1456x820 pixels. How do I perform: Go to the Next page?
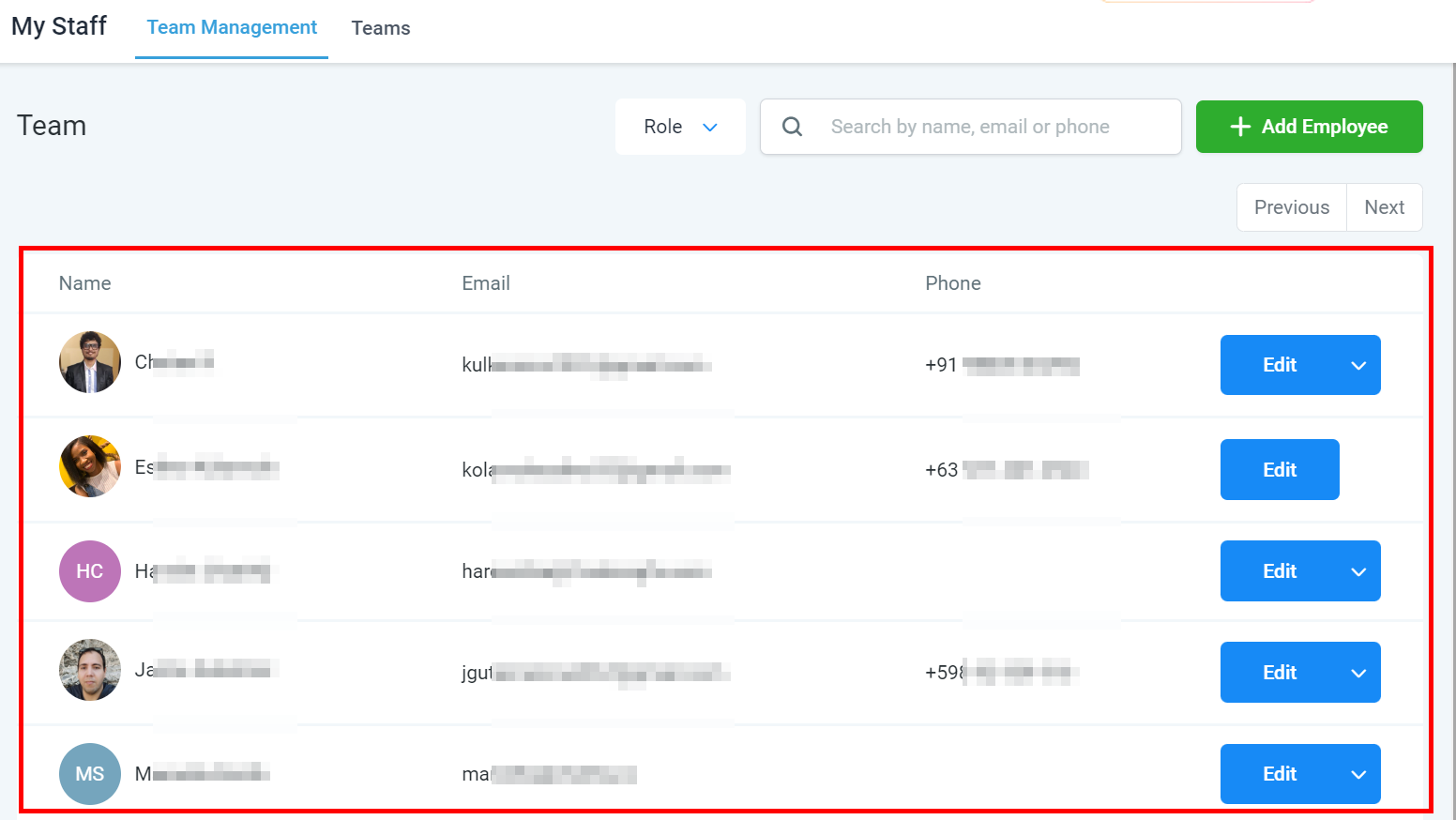1385,207
